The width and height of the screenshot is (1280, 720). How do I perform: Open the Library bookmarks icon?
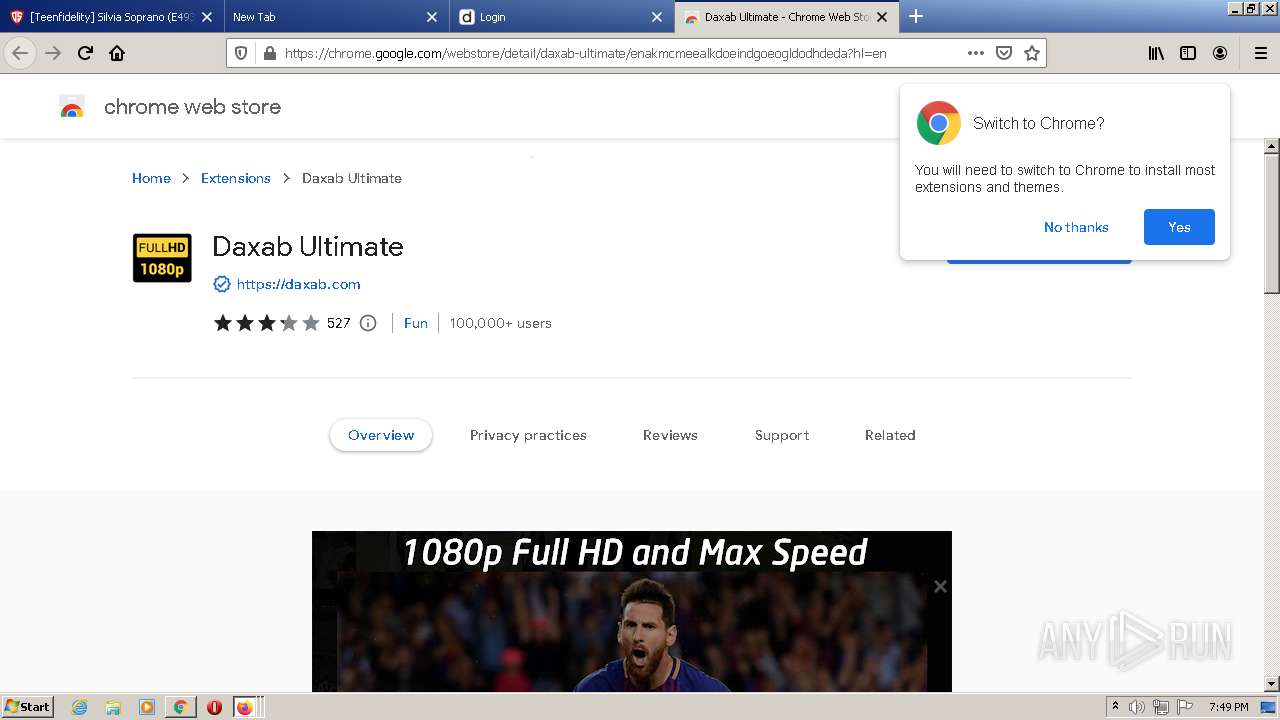(1156, 53)
